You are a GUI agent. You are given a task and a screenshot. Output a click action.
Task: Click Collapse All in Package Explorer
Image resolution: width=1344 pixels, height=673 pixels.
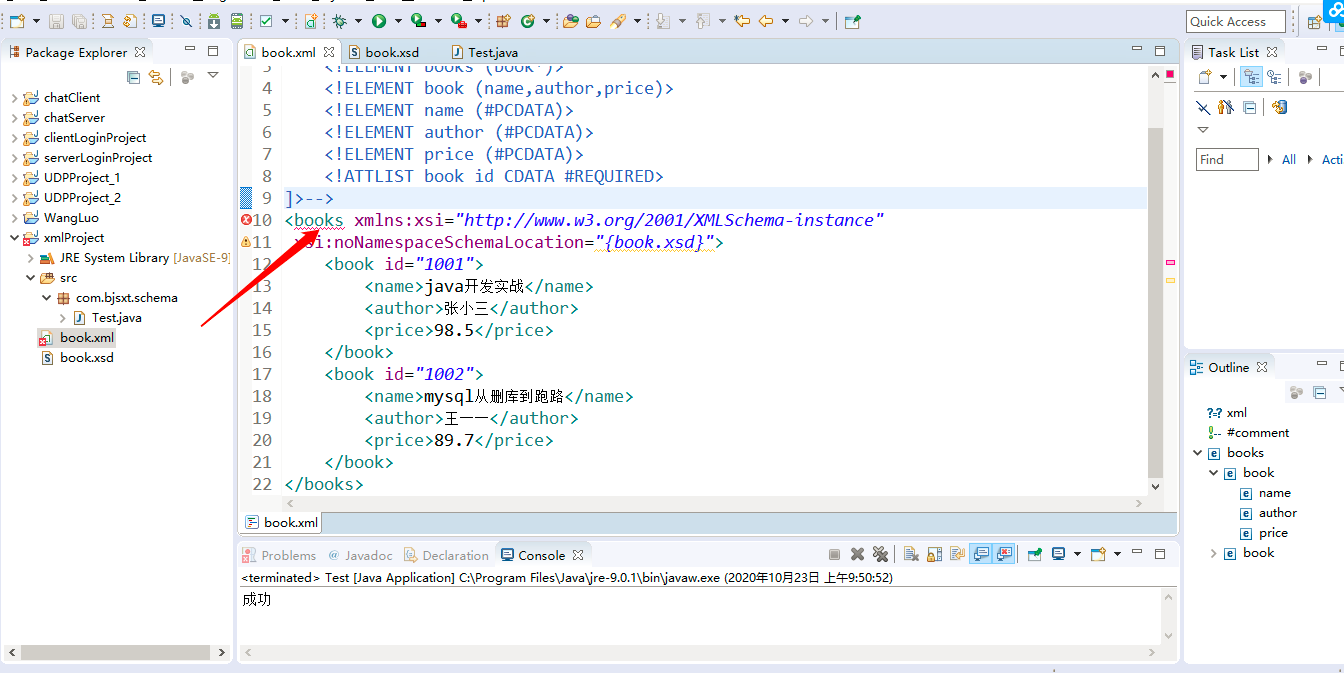(x=134, y=77)
